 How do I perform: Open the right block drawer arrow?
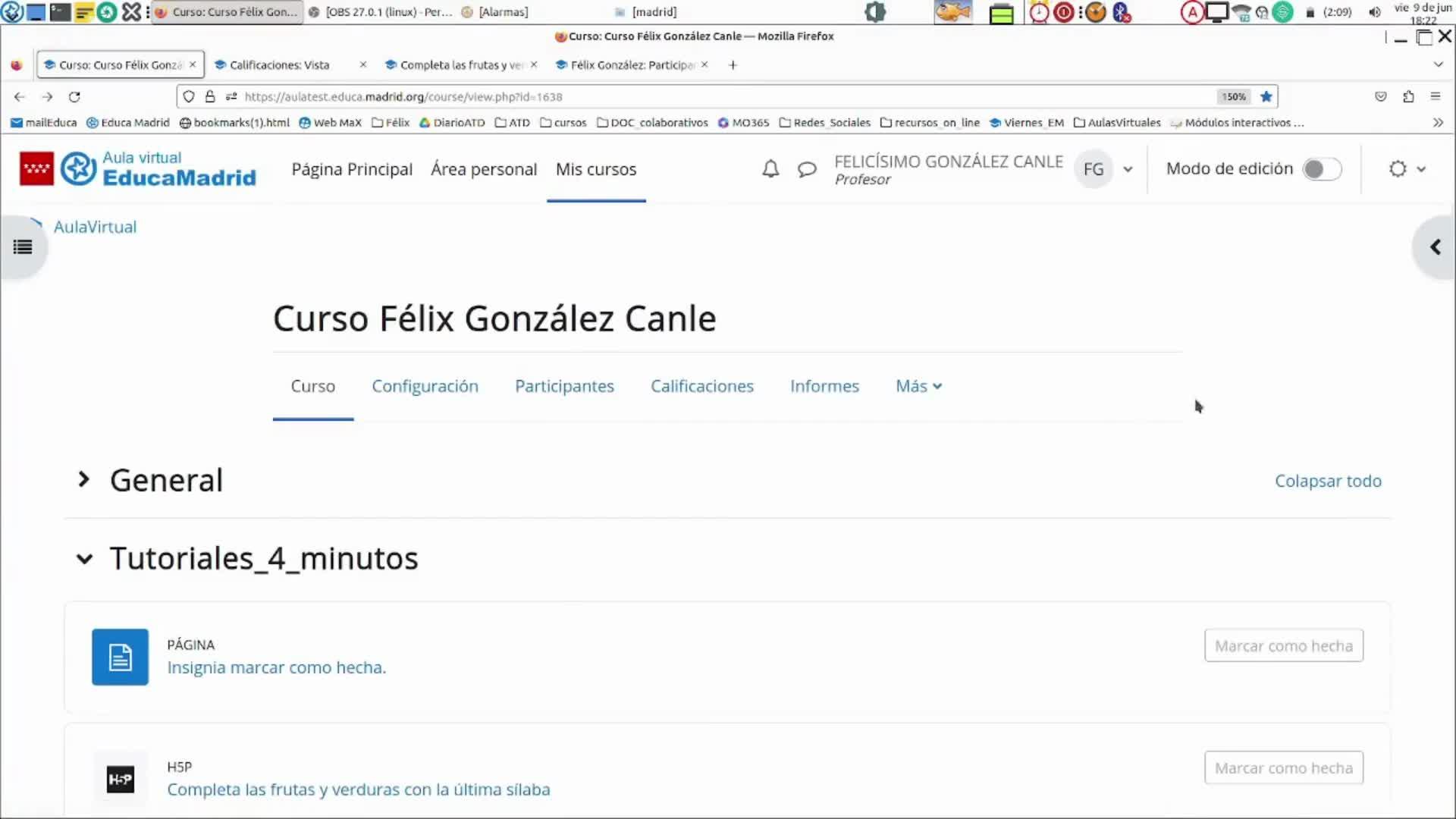click(1435, 247)
